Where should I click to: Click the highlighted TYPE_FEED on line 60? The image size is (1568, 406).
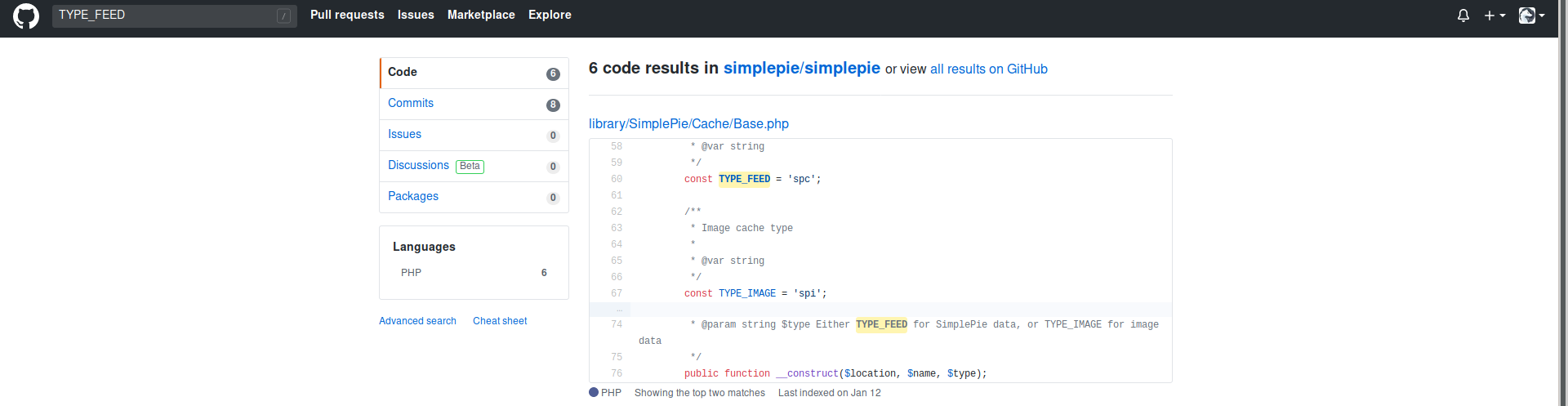tap(744, 179)
